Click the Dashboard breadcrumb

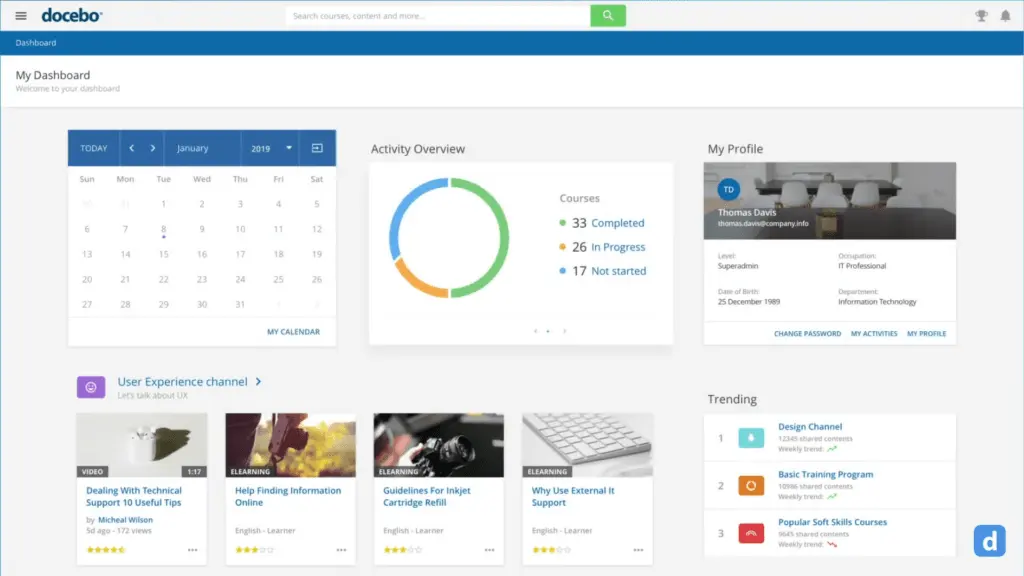click(36, 42)
